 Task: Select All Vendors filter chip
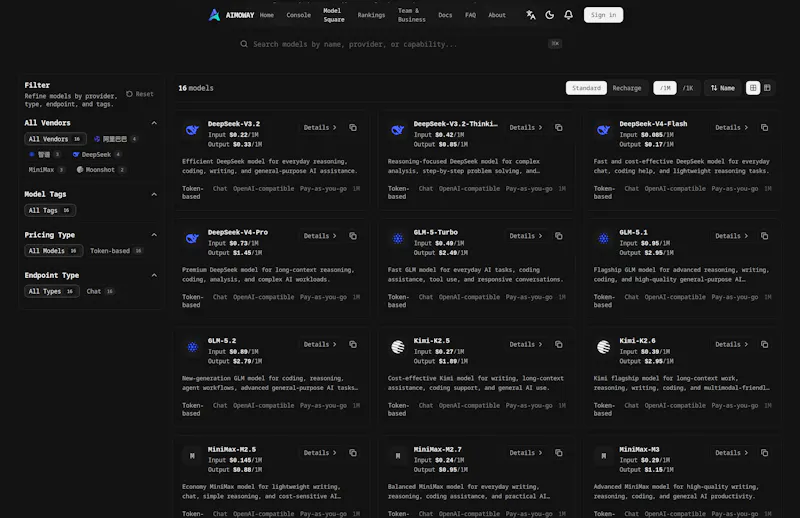click(x=55, y=139)
